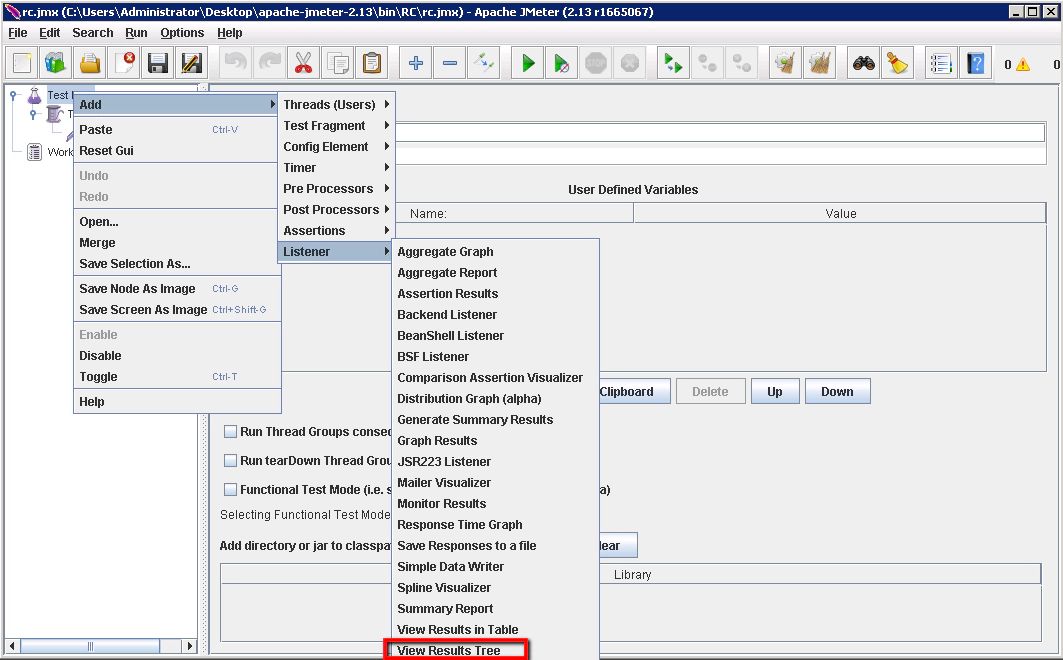Enable Run Thread Groups consecutively
1063x660 pixels.
[x=230, y=432]
